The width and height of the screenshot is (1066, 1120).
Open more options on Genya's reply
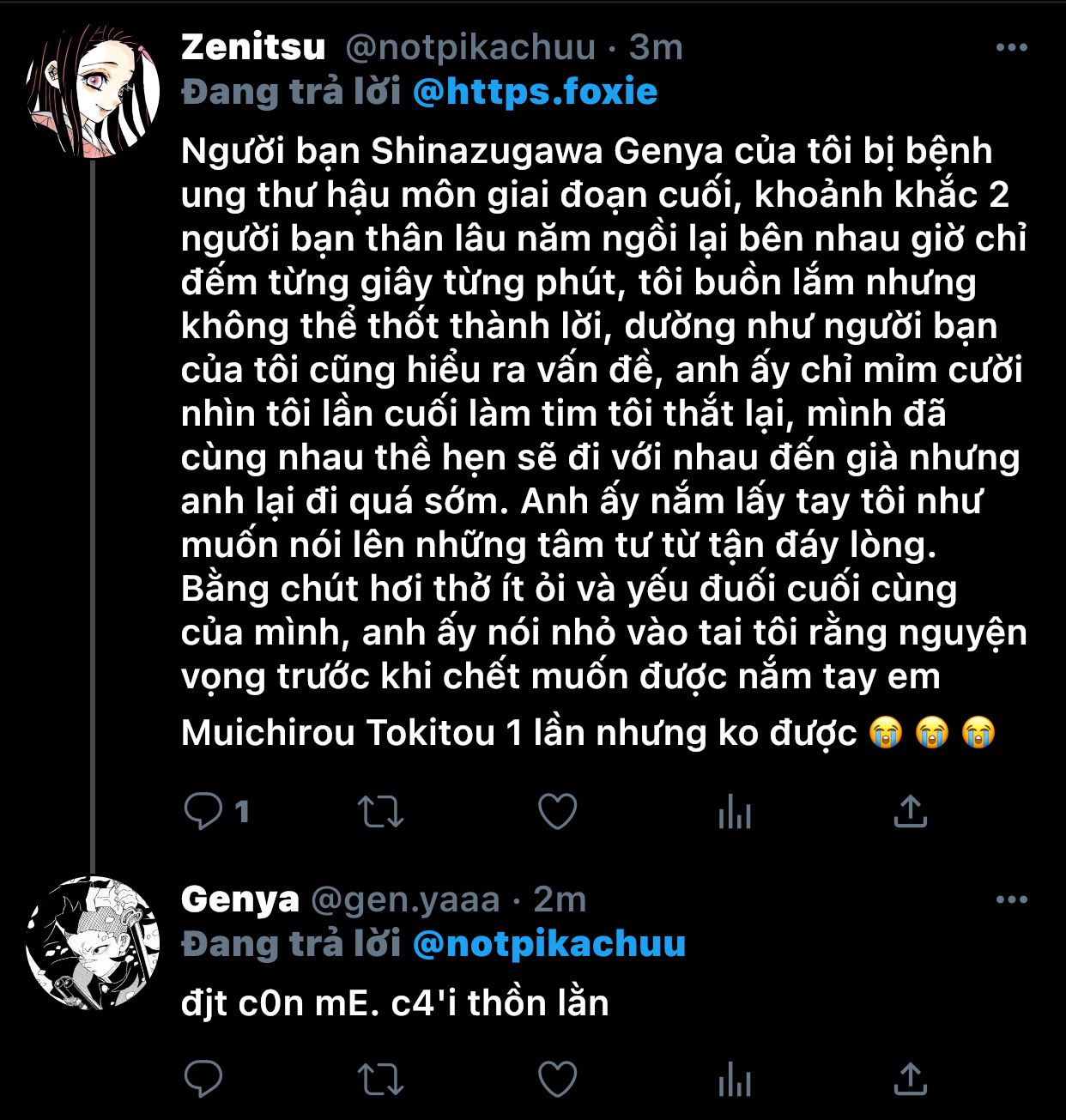click(x=1011, y=899)
